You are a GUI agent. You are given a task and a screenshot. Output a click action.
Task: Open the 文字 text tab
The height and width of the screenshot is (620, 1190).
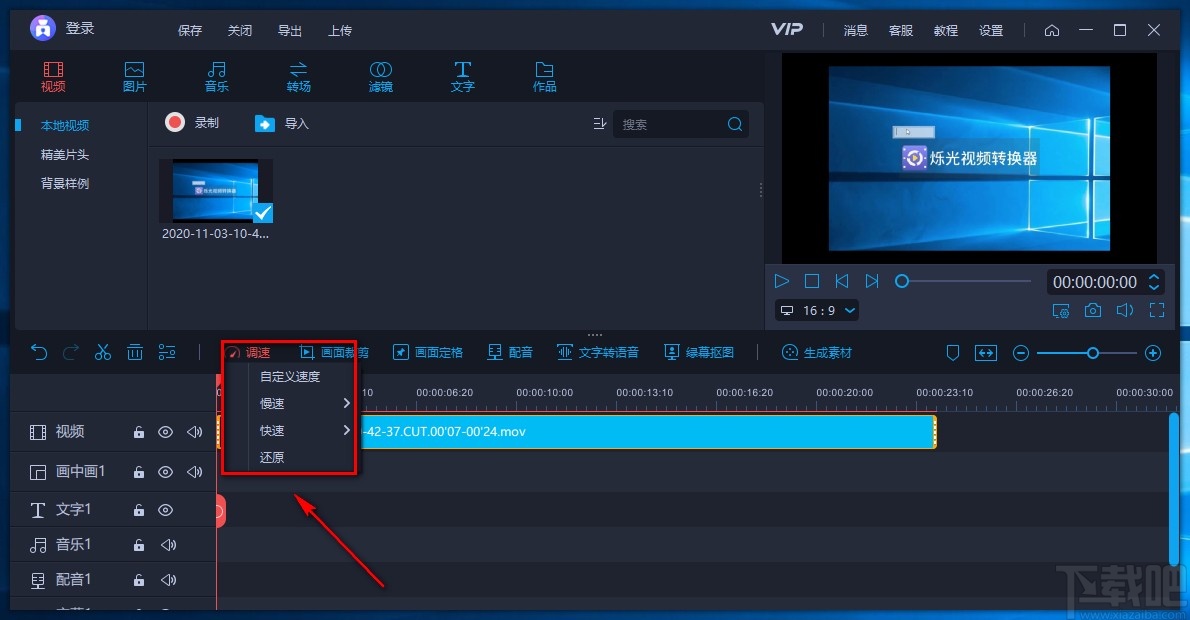click(462, 77)
